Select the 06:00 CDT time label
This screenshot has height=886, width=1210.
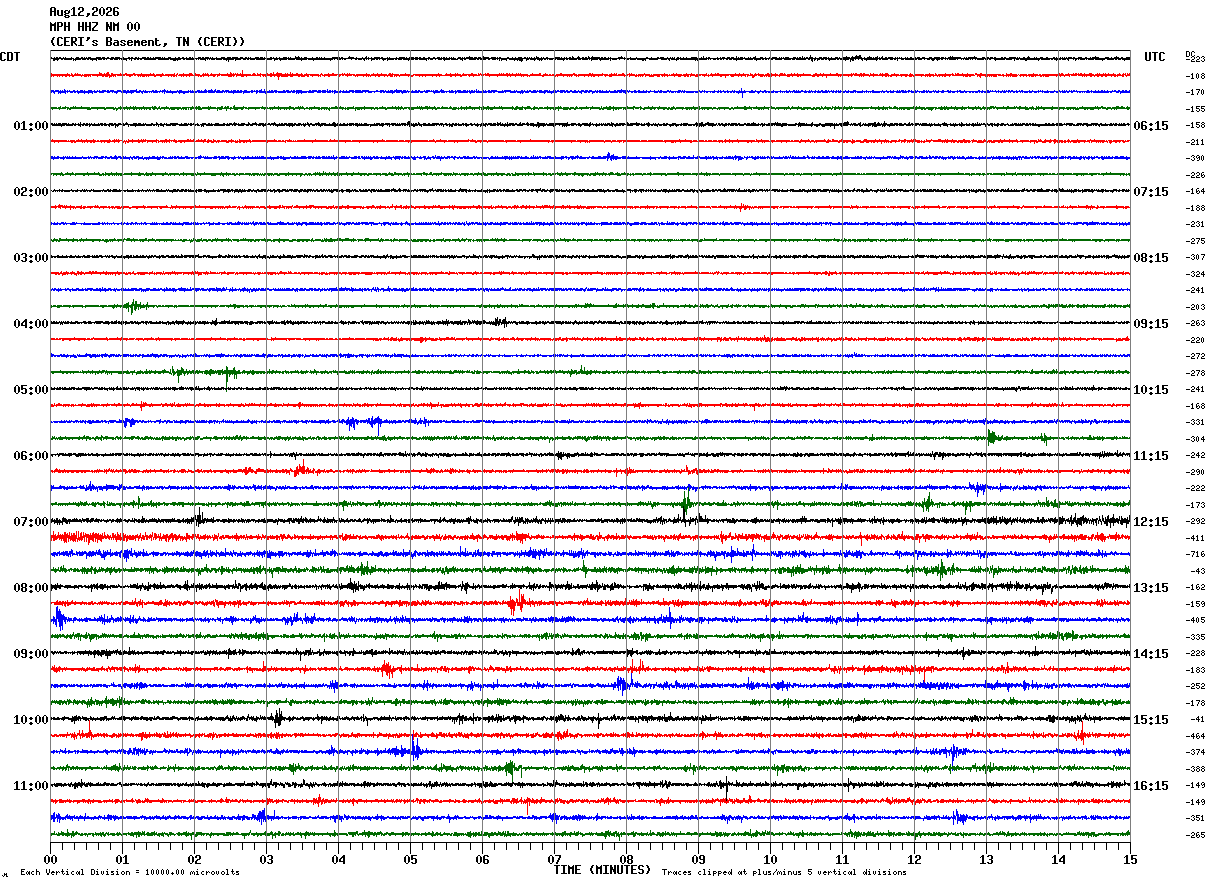tap(30, 456)
